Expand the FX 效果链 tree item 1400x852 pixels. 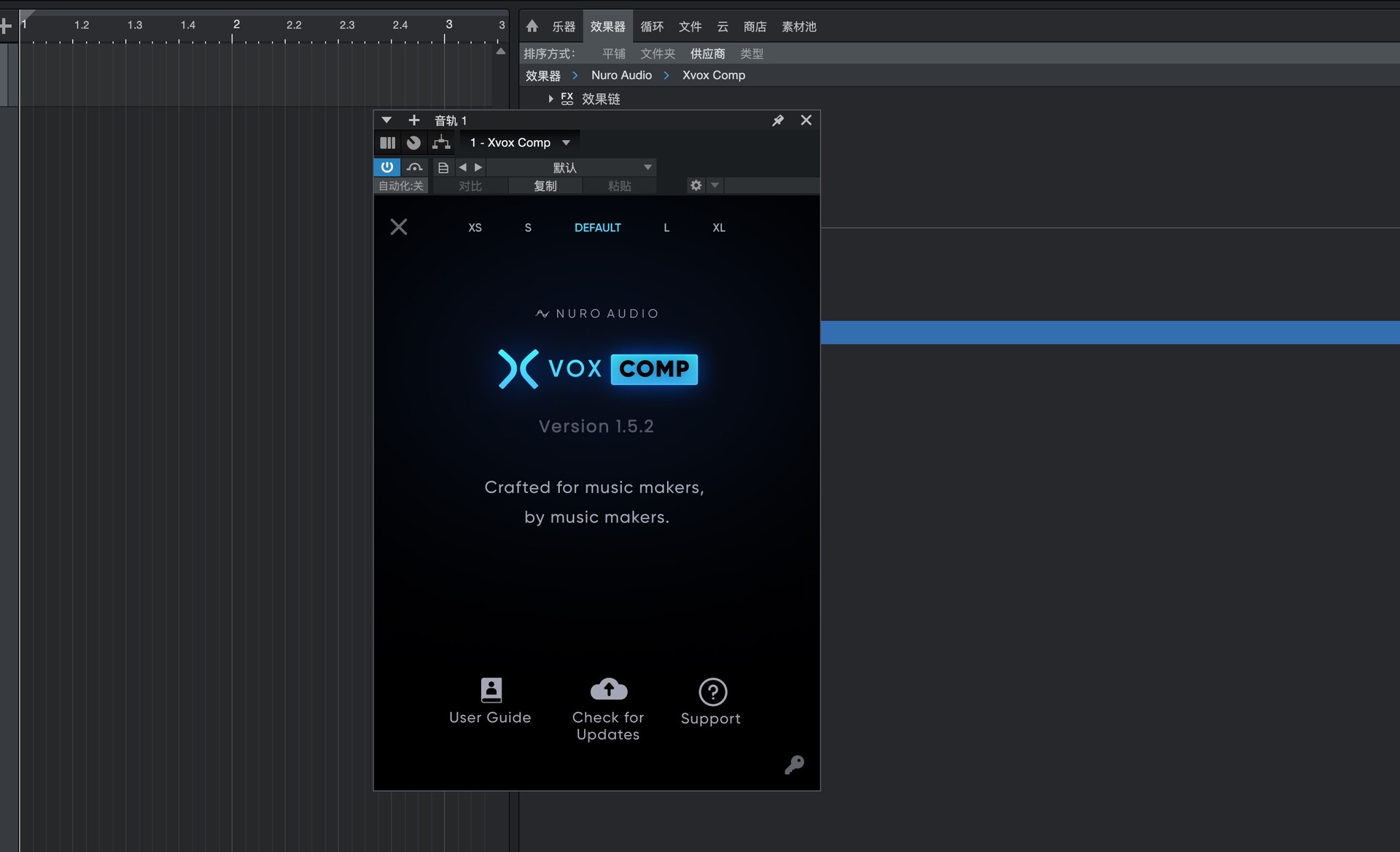(x=551, y=98)
